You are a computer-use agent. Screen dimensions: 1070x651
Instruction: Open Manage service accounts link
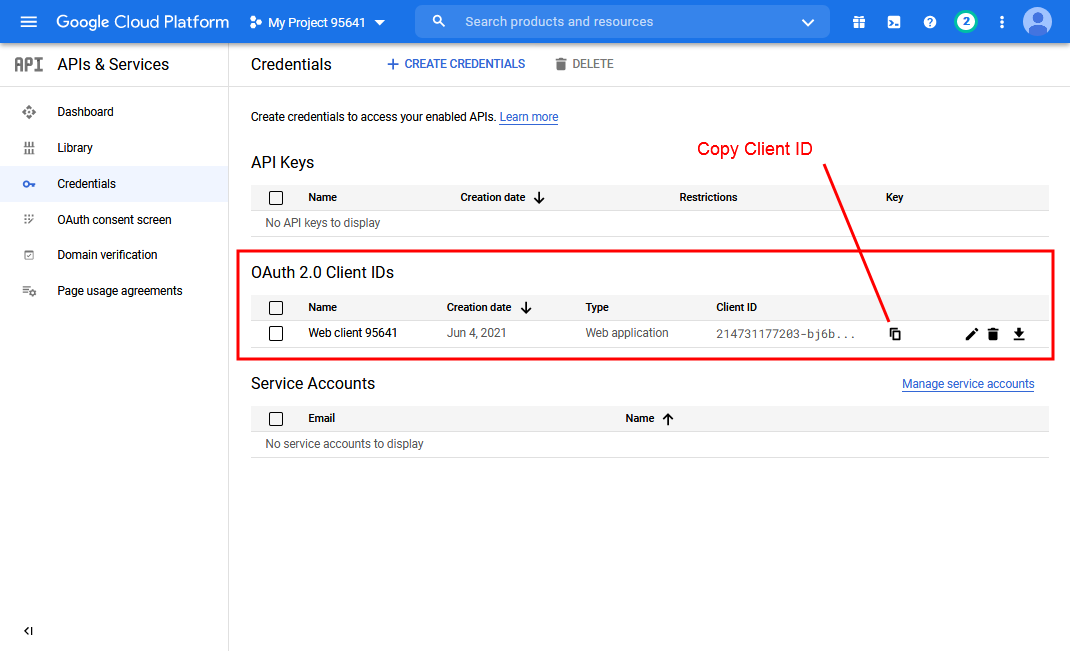[x=968, y=384]
